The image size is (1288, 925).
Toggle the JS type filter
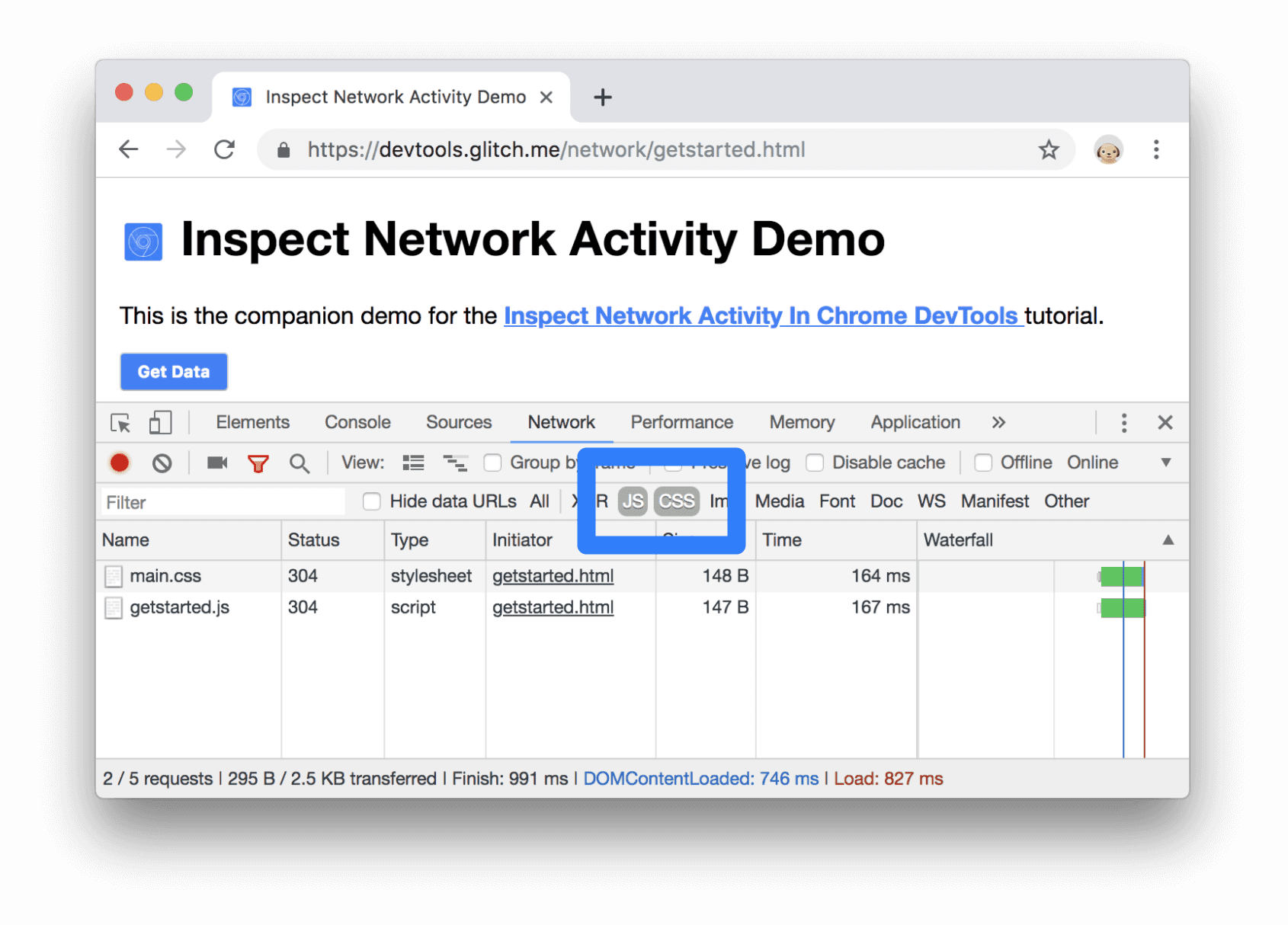click(633, 501)
